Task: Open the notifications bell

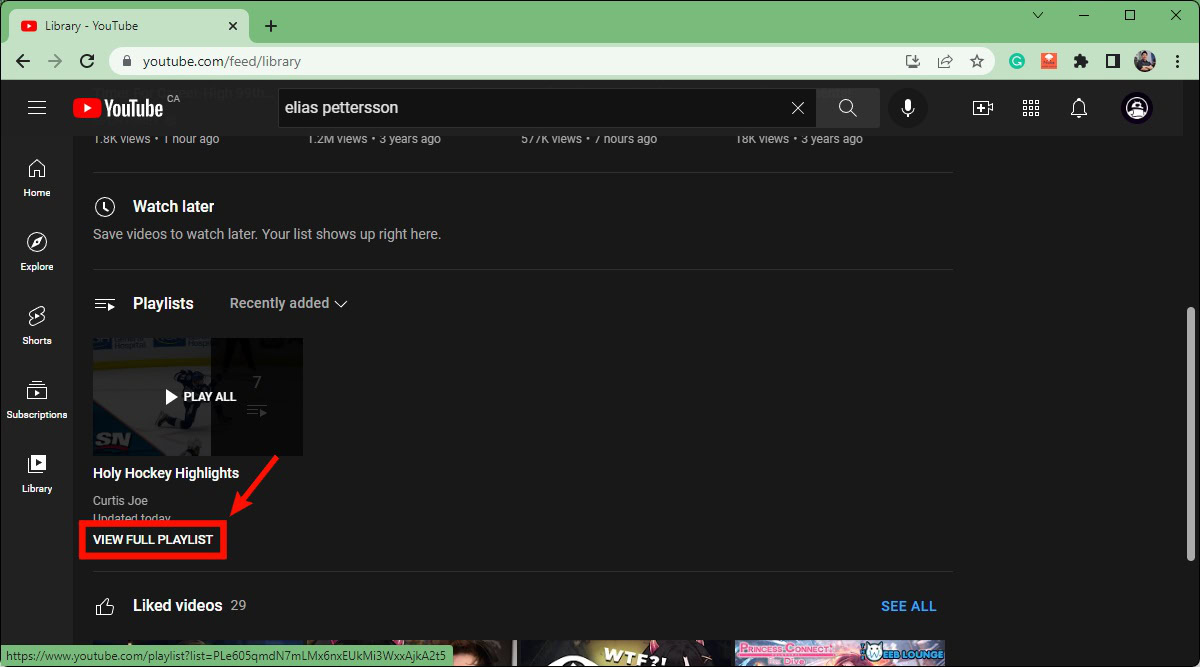Action: (1079, 108)
